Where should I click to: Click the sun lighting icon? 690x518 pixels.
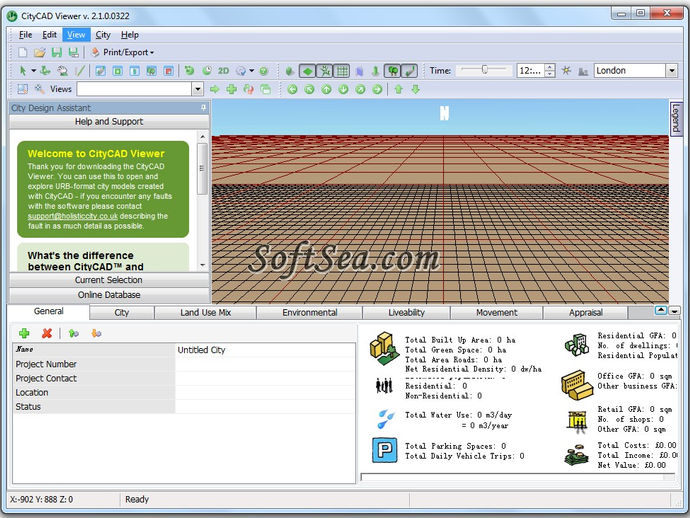tap(566, 70)
